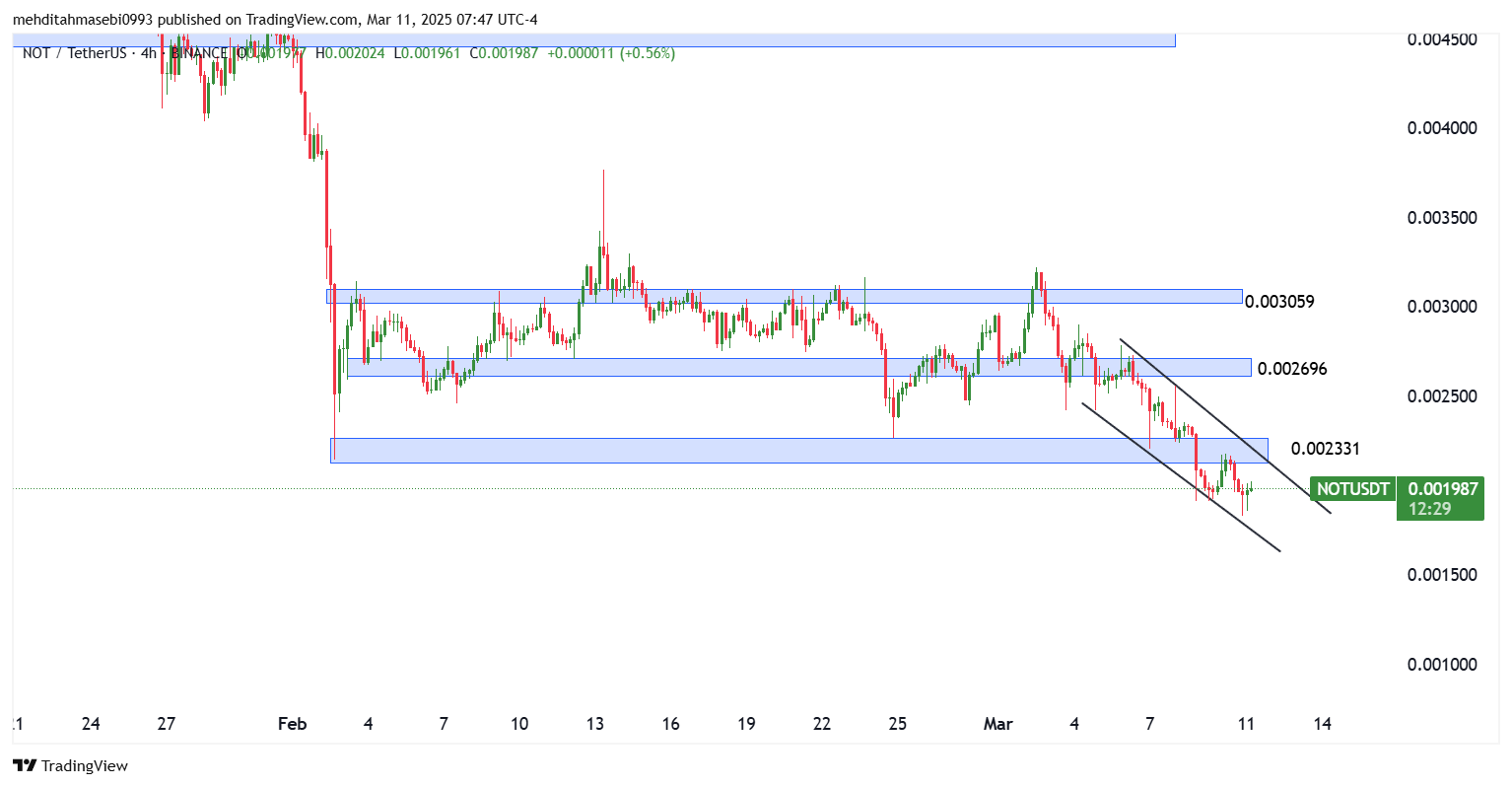Click the 24 date label on time axis
Image resolution: width=1512 pixels, height=787 pixels.
click(x=91, y=724)
